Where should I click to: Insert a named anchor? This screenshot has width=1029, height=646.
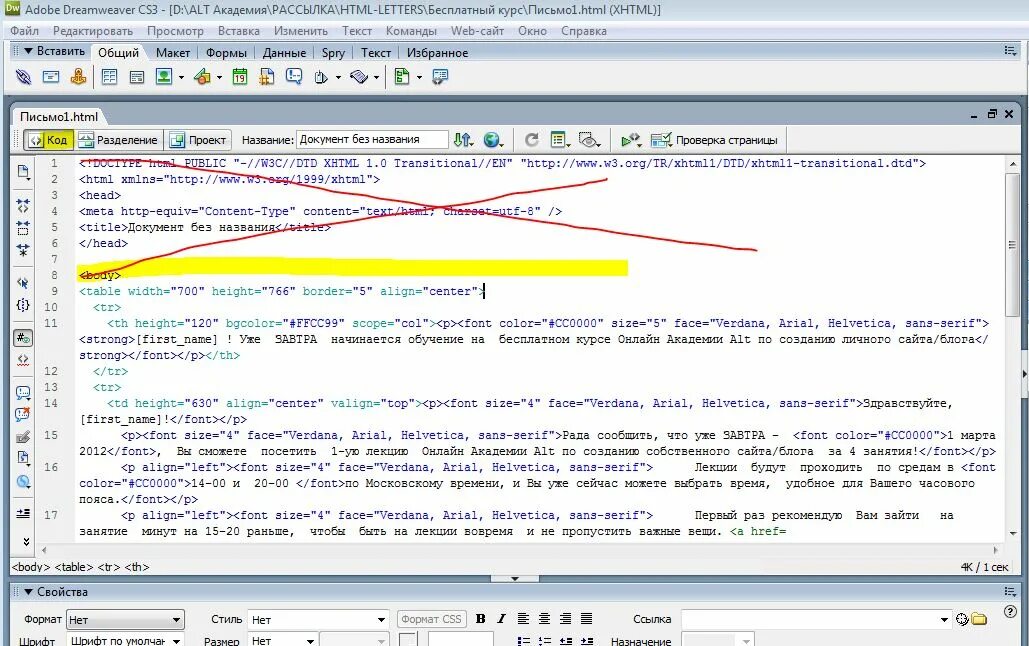(78, 77)
